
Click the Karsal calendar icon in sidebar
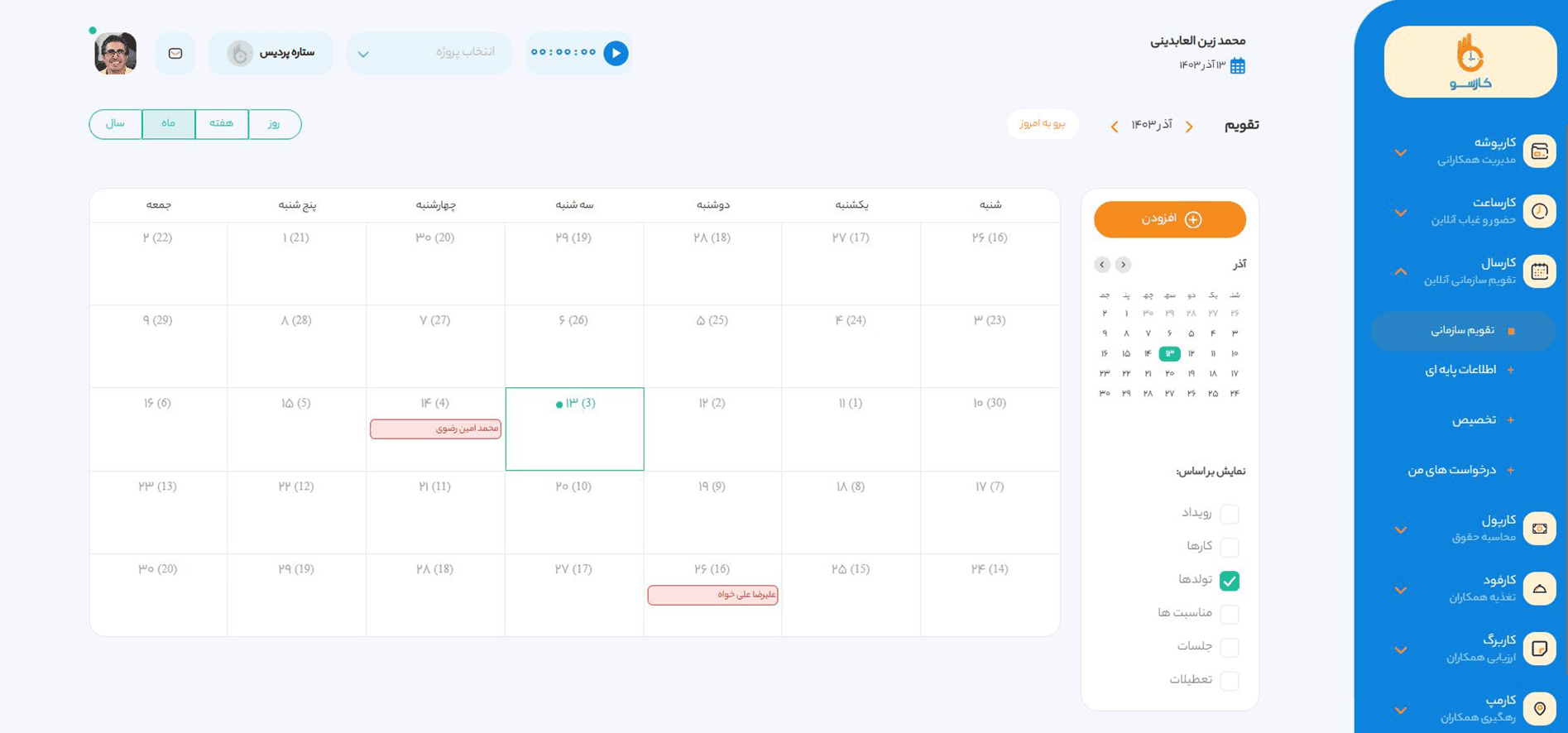tap(1539, 271)
